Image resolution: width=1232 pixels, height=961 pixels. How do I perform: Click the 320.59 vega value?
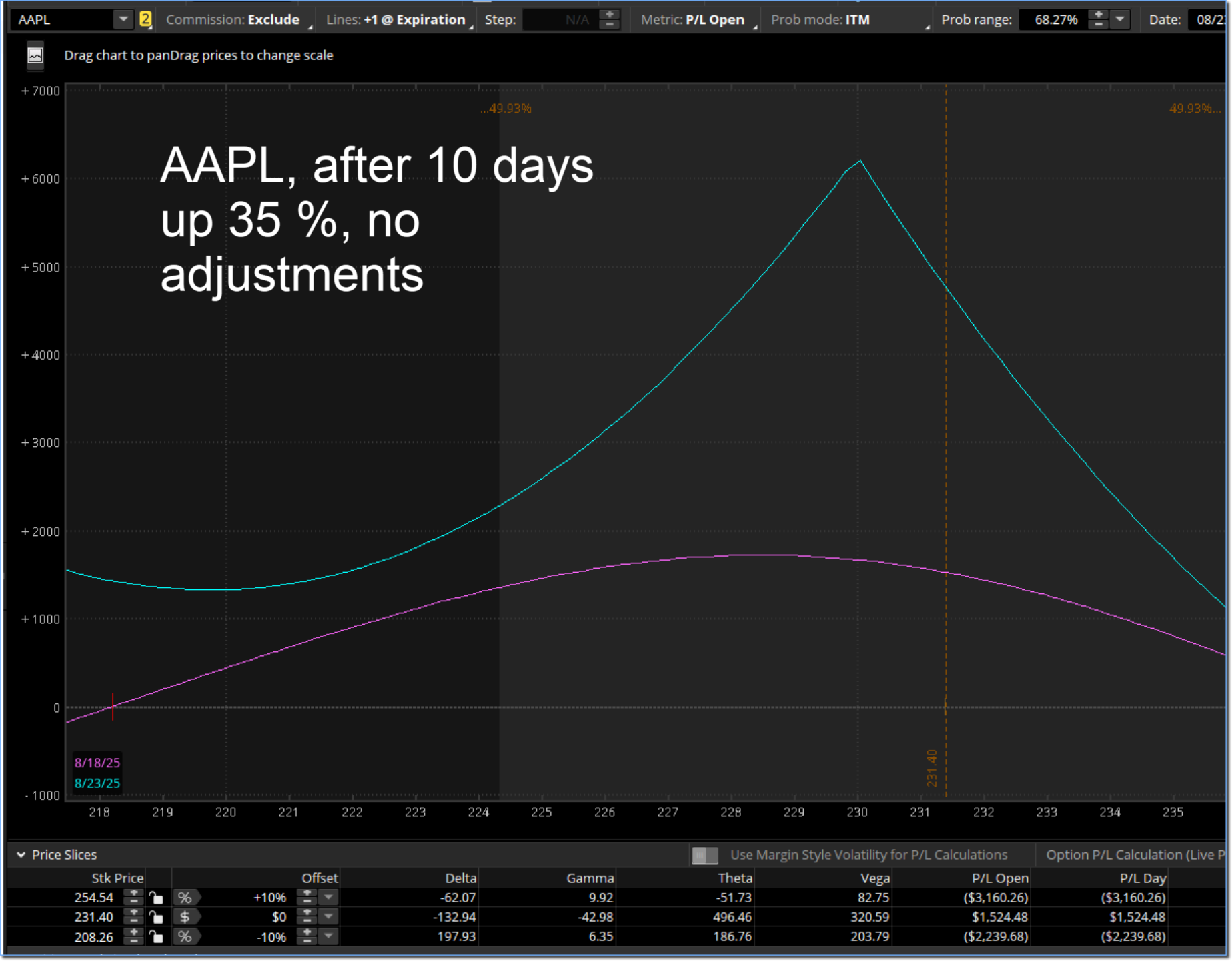(x=870, y=917)
